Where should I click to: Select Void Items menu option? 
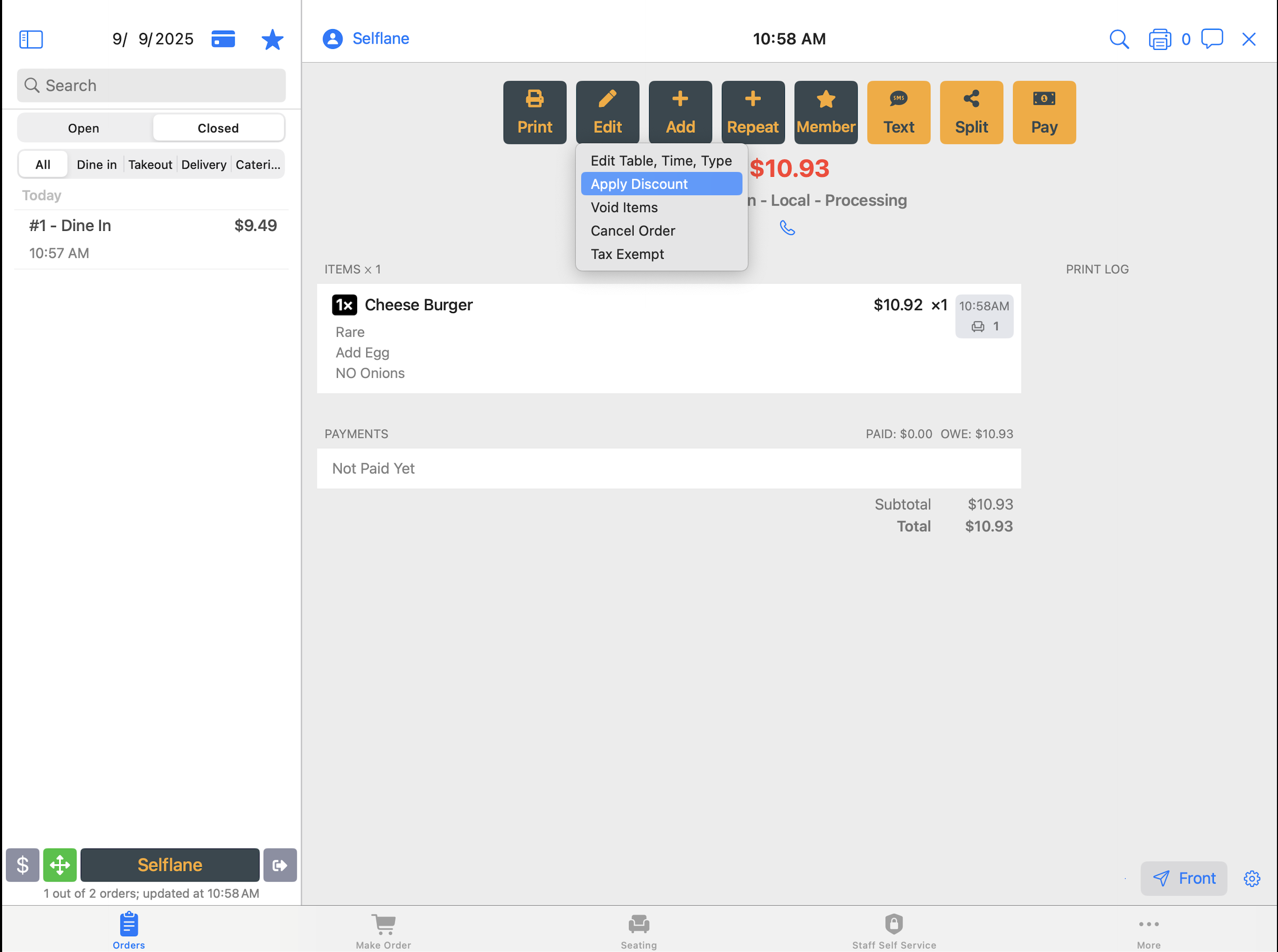tap(624, 207)
